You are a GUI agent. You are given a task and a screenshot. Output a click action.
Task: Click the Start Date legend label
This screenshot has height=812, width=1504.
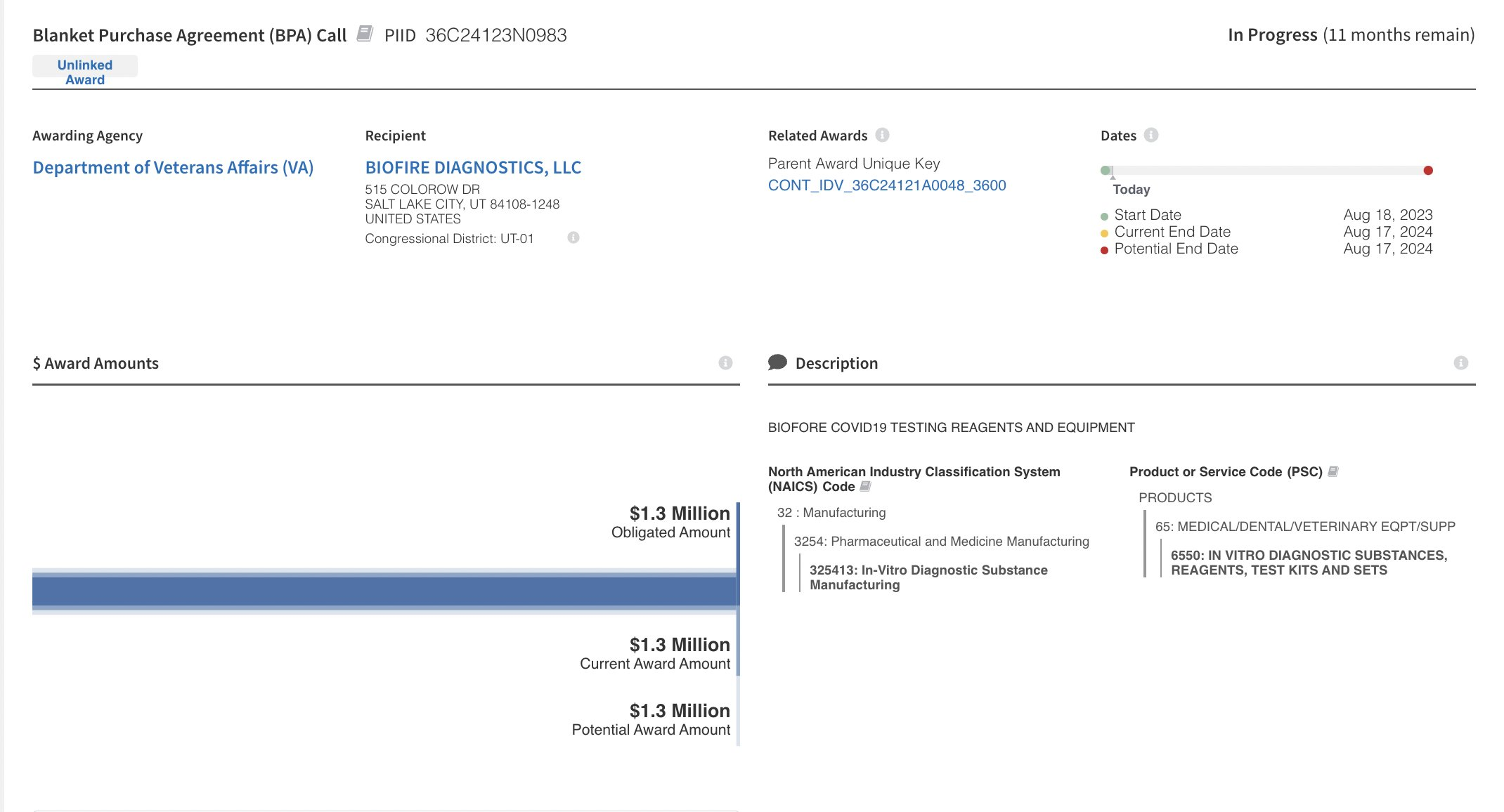pos(1147,215)
